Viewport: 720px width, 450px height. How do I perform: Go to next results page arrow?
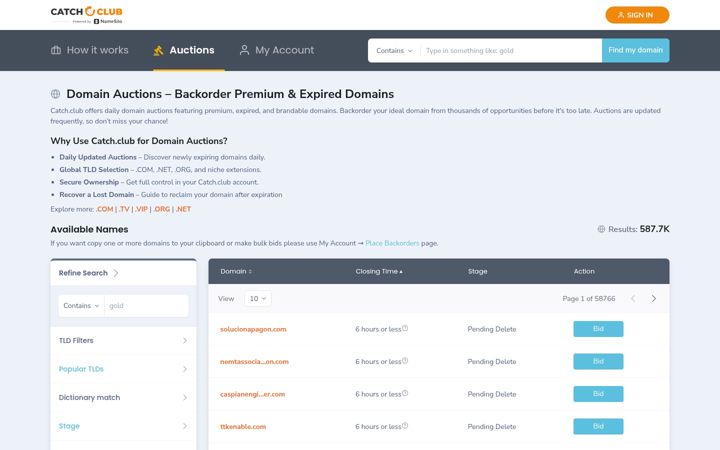click(x=653, y=298)
